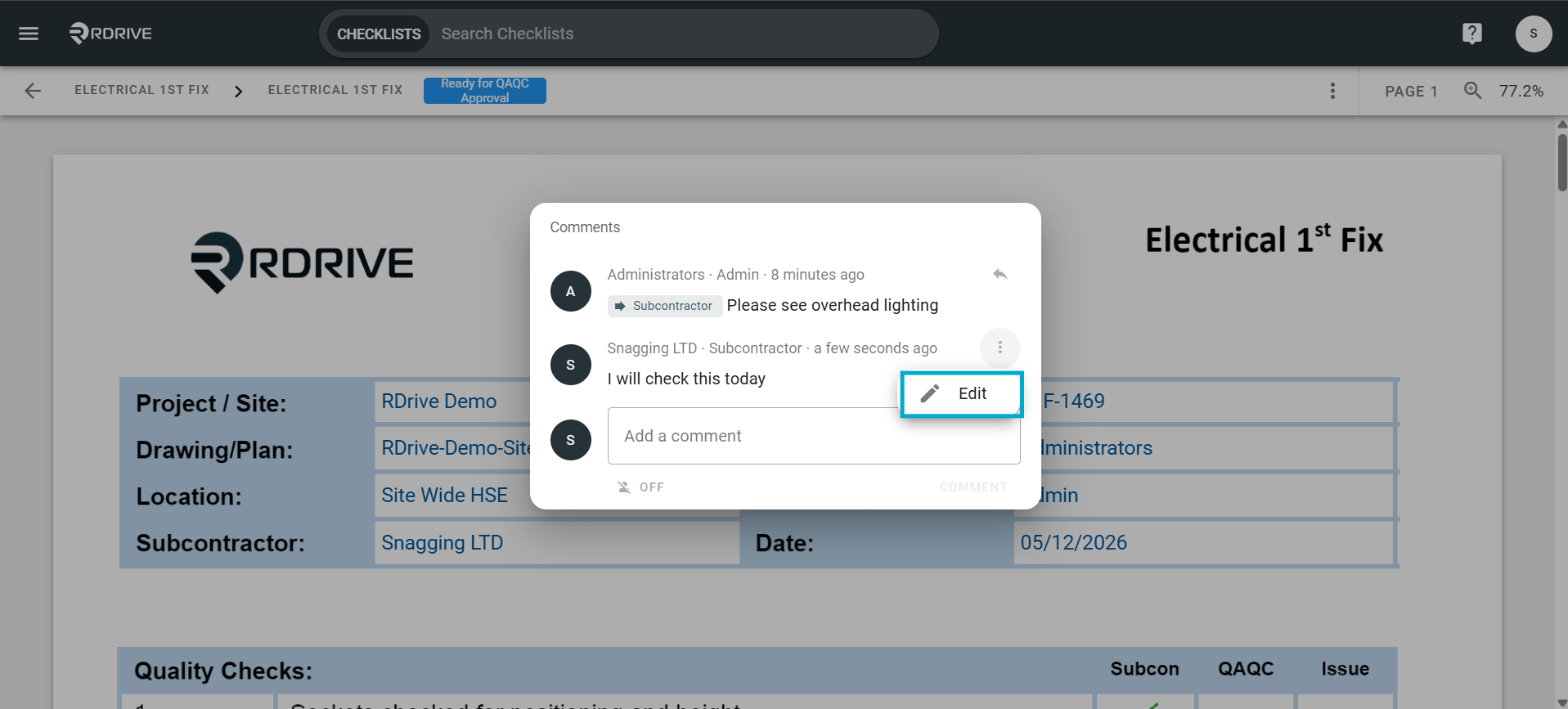Click the Subcontractor tag on the comment
Viewport: 1568px width, 709px height.
coord(665,306)
